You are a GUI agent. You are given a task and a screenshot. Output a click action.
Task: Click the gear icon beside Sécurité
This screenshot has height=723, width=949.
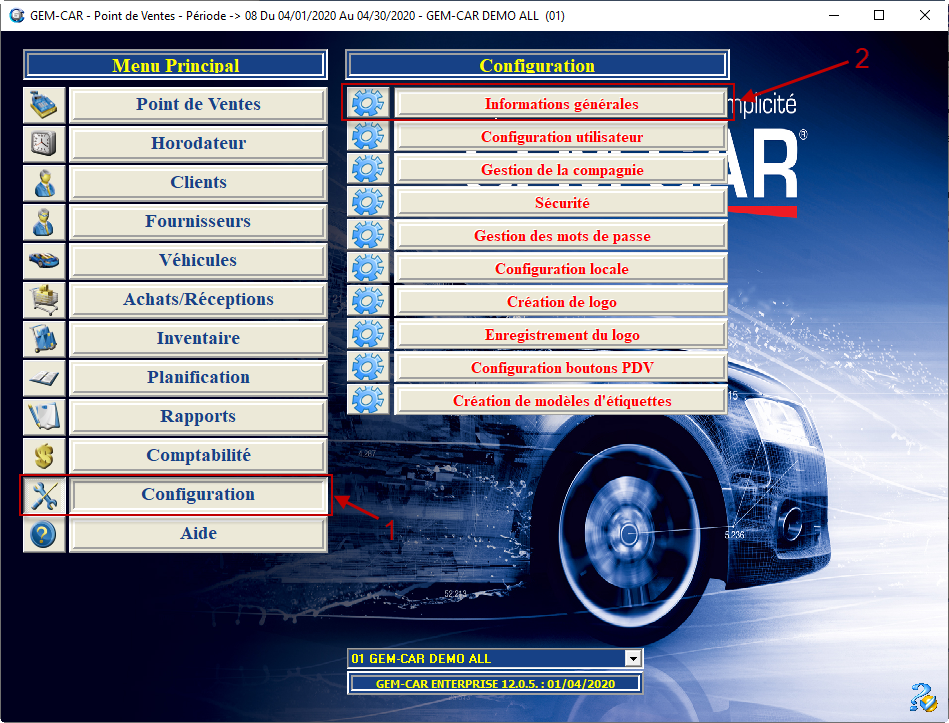pyautogui.click(x=368, y=202)
